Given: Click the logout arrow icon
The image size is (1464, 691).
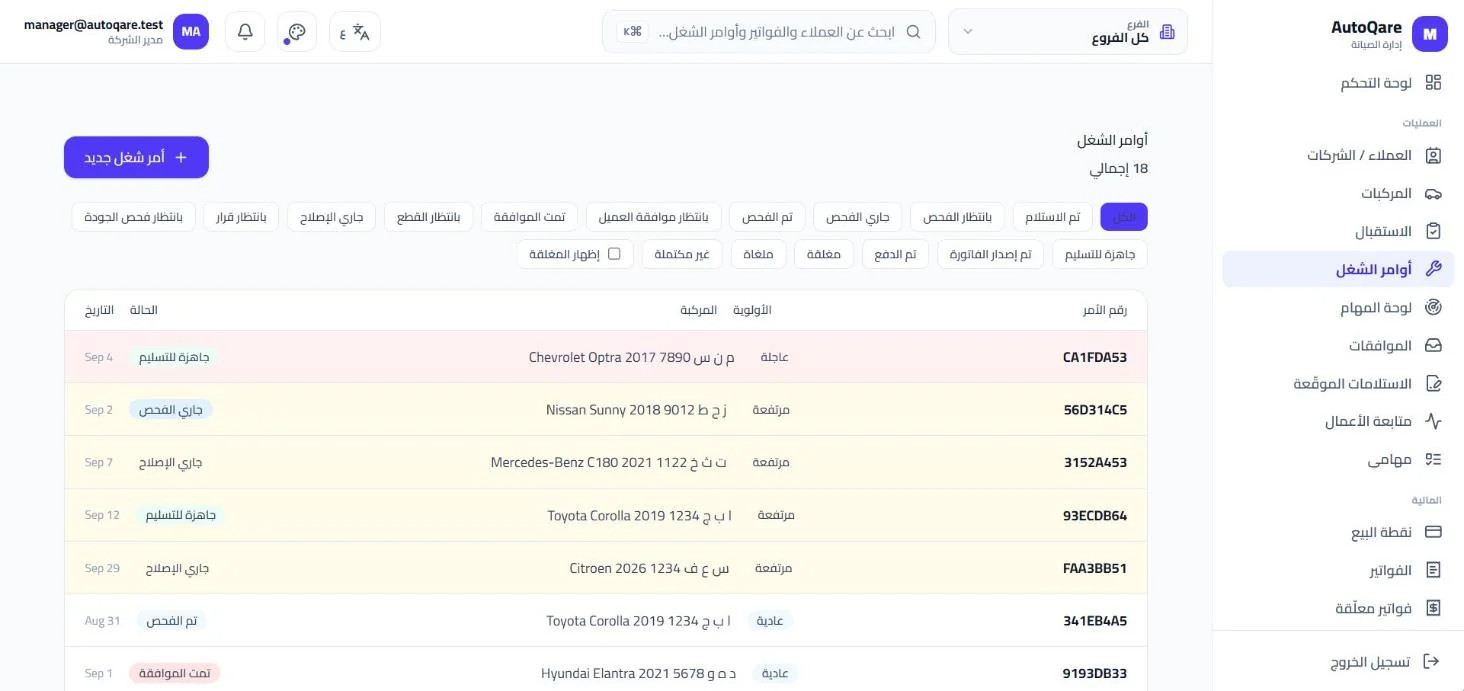Looking at the screenshot, I should [1431, 662].
